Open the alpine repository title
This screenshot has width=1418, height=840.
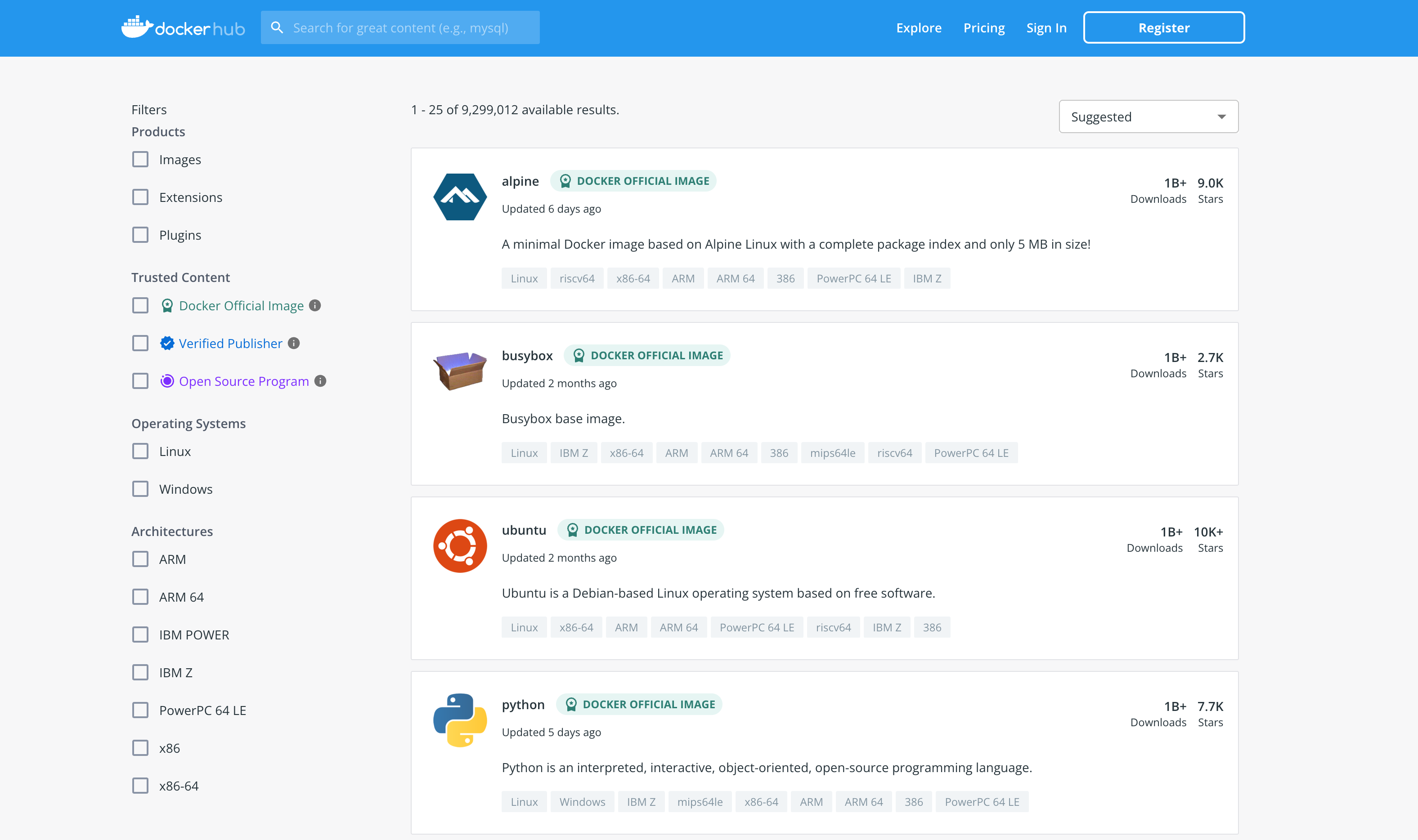[x=520, y=181]
